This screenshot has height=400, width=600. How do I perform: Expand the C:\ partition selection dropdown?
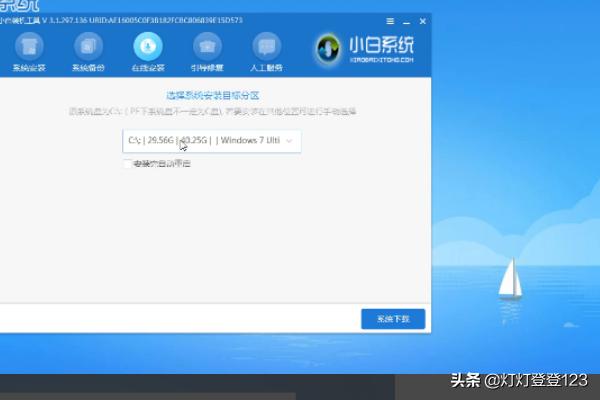coord(212,141)
